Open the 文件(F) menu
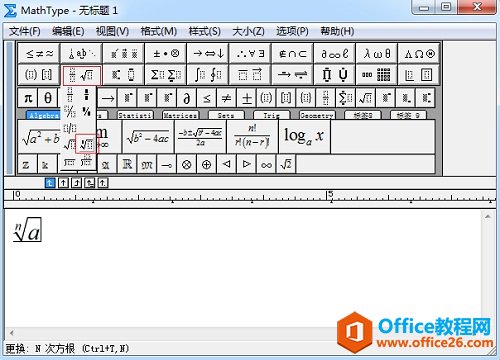Screen dimensions: 500x360 click(x=25, y=31)
